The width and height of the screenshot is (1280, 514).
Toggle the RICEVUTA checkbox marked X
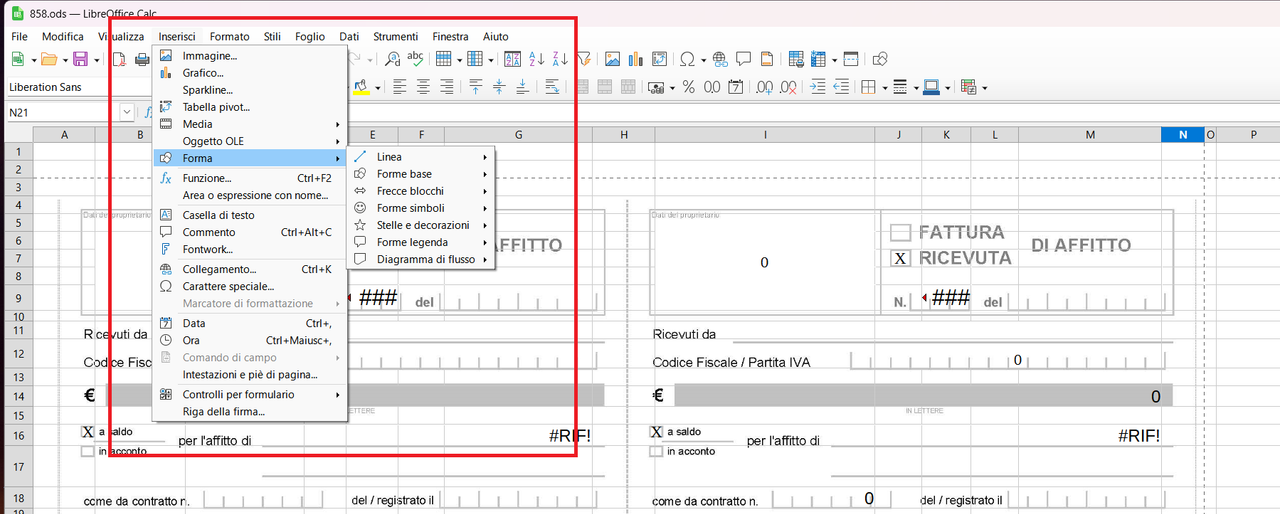coord(900,258)
